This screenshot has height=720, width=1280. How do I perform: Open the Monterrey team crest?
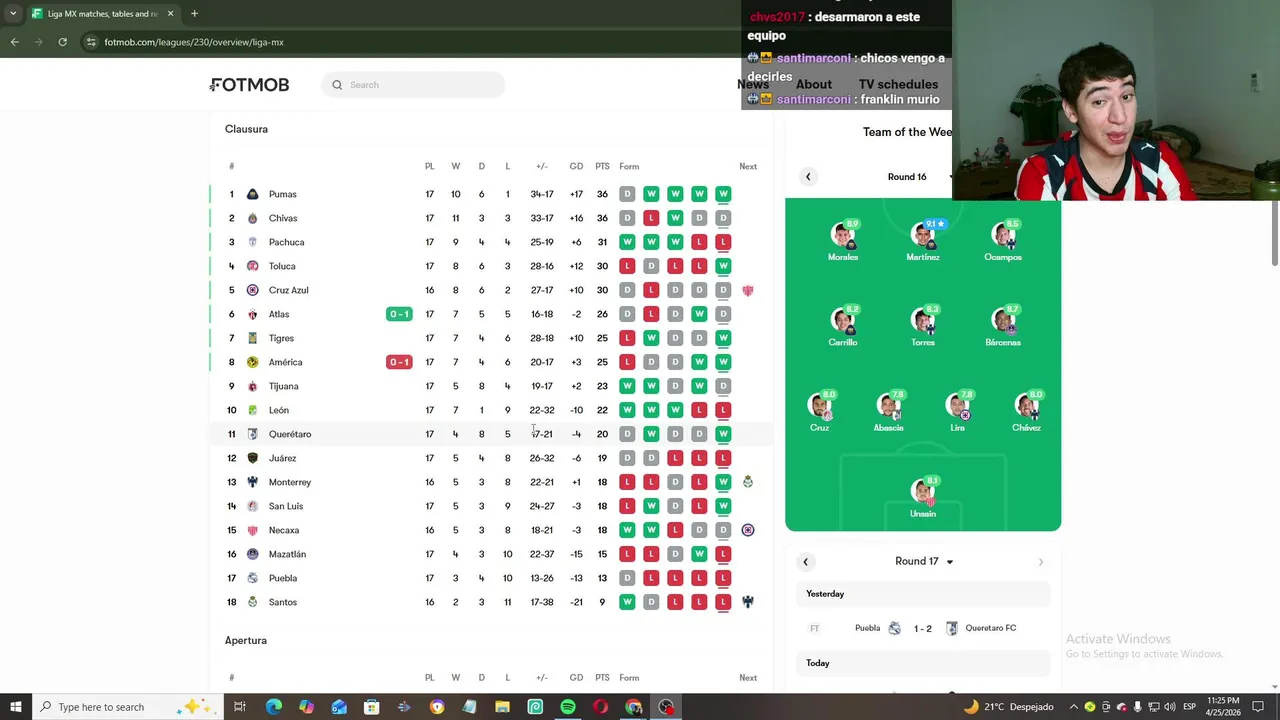252,482
